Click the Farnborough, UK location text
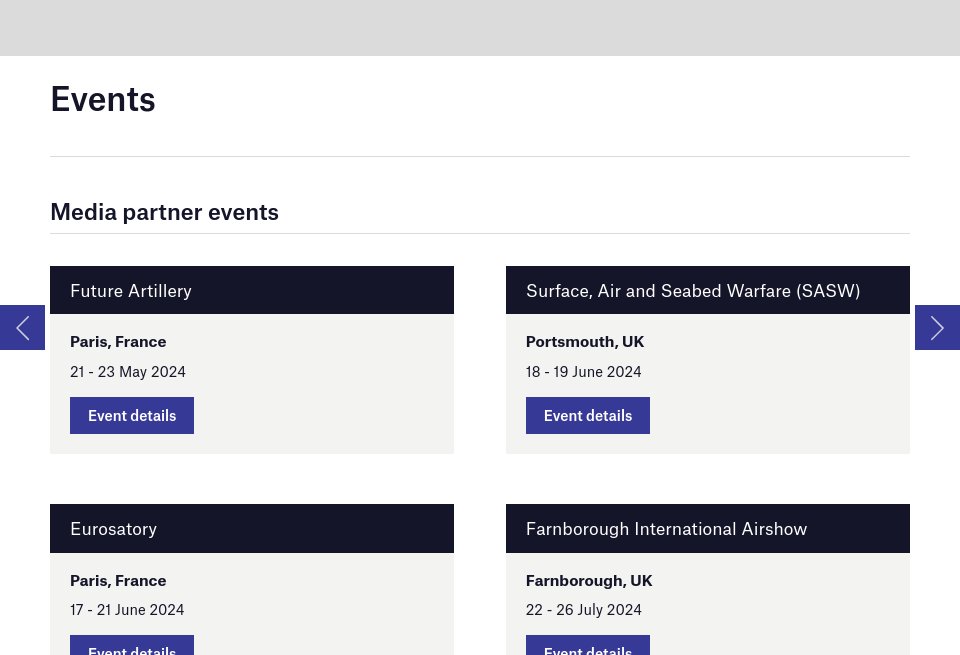The height and width of the screenshot is (655, 960). point(589,580)
